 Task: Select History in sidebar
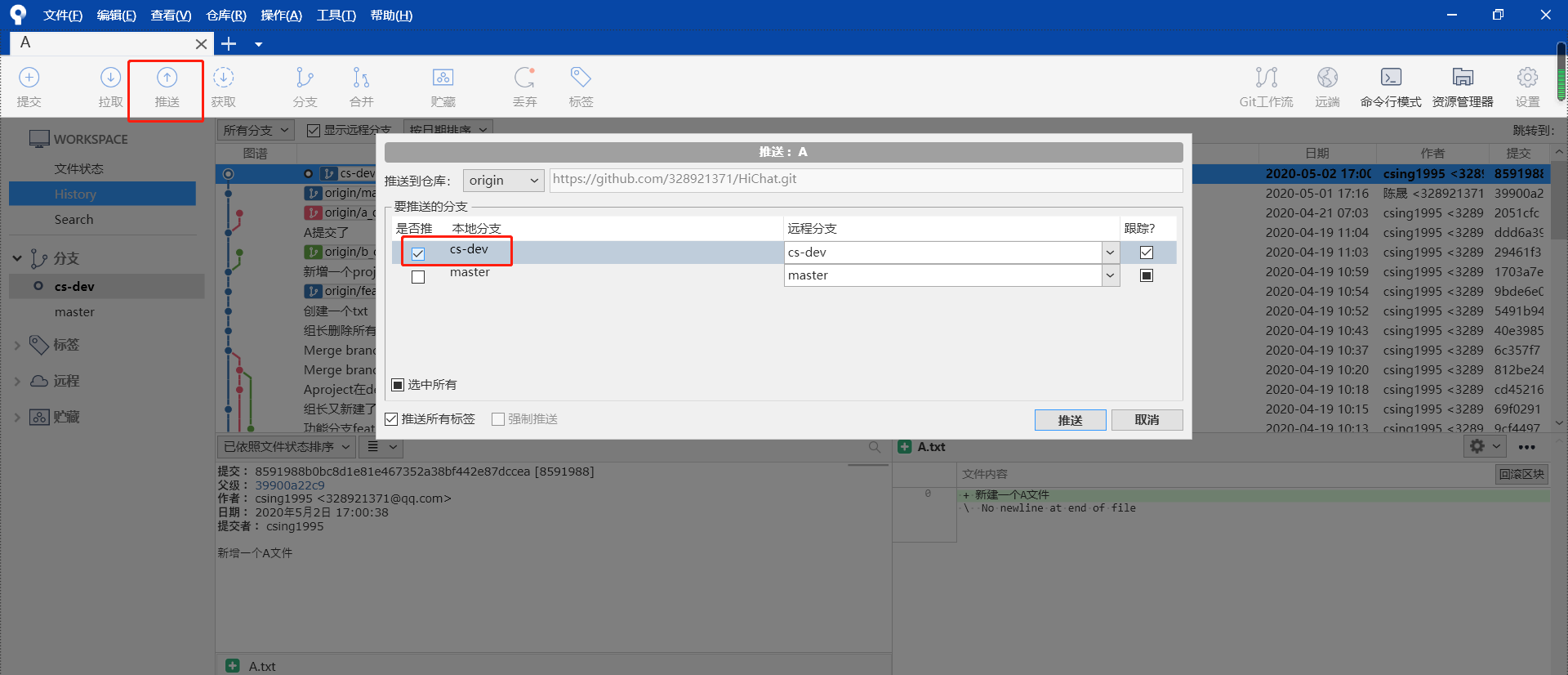point(102,194)
